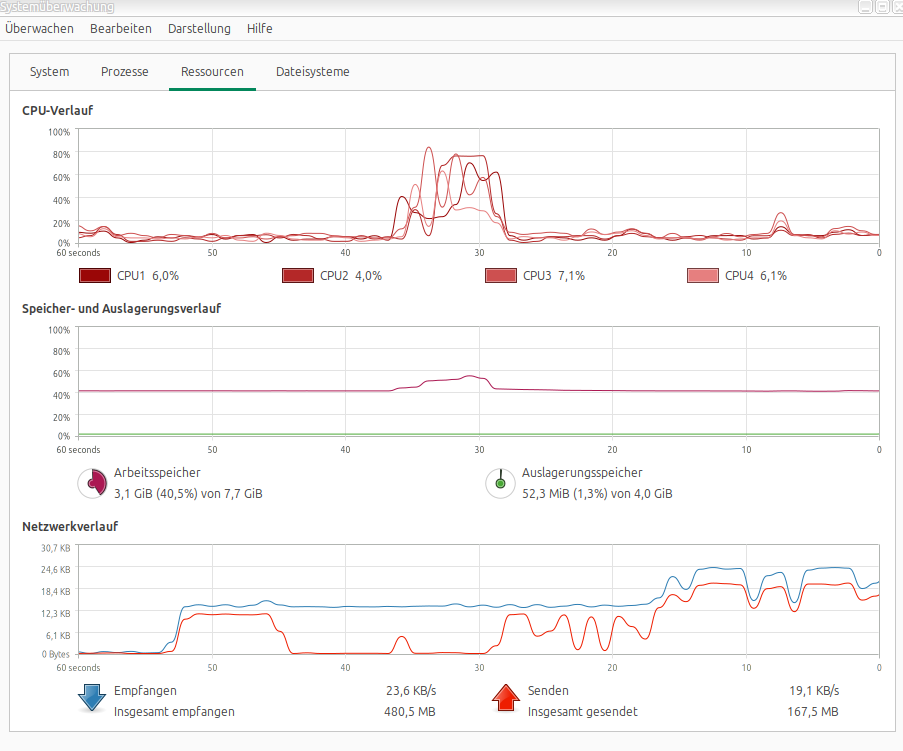The width and height of the screenshot is (903, 751).
Task: Click the CPU1 color swatch
Action: (94, 276)
